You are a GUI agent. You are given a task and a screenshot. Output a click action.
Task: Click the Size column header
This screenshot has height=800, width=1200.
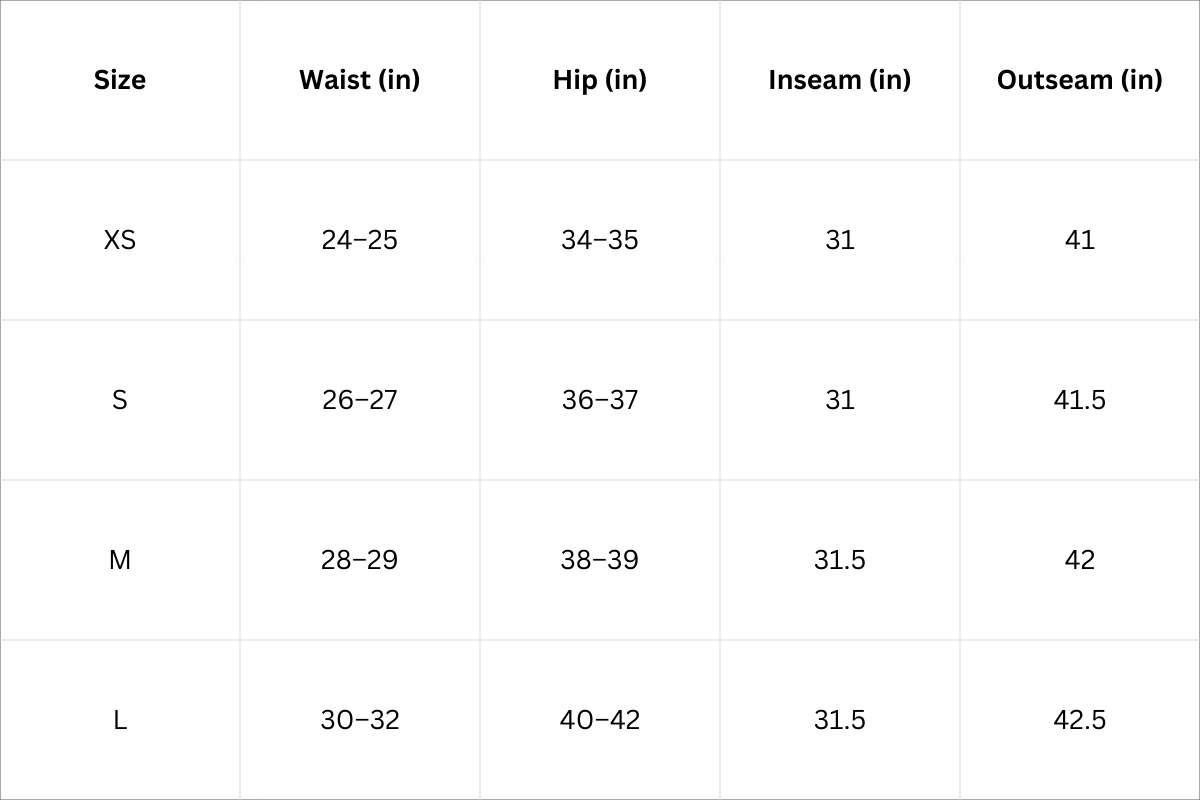(120, 80)
